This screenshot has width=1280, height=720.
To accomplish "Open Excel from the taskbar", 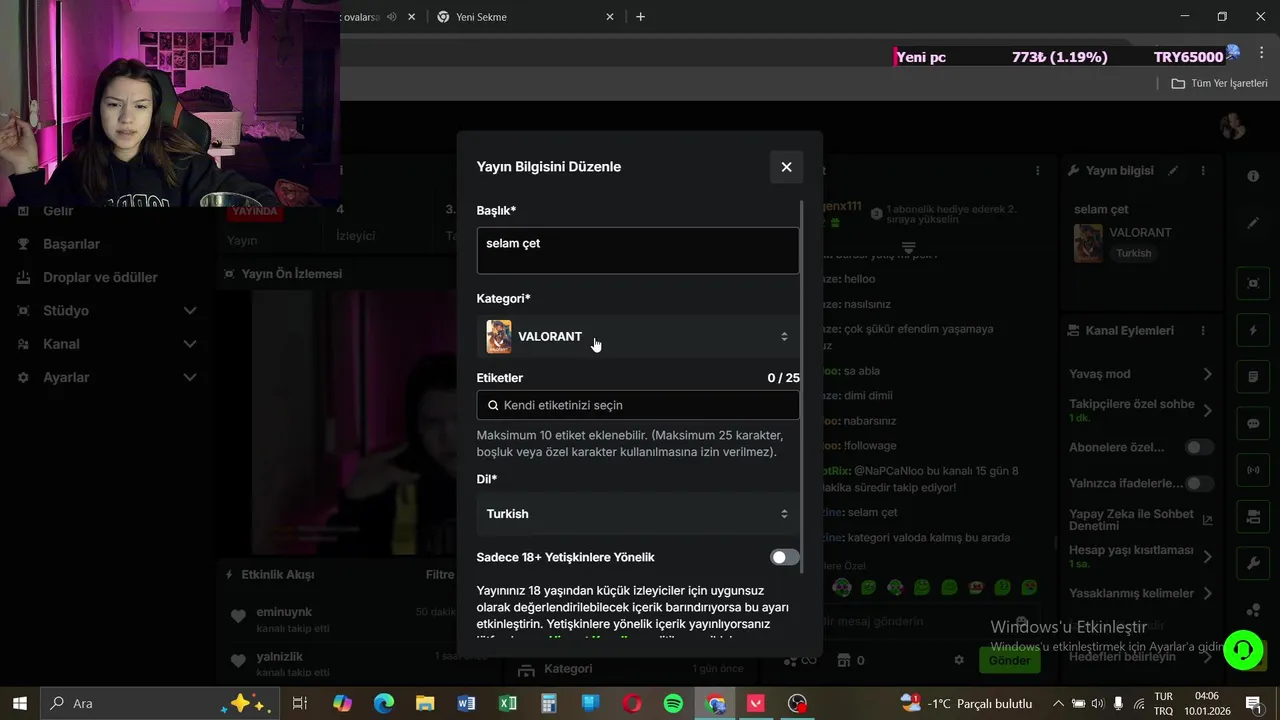I will point(508,703).
